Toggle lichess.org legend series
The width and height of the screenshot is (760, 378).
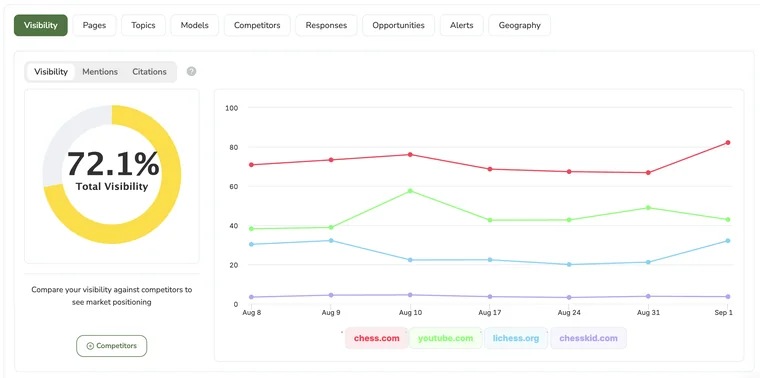coord(516,338)
